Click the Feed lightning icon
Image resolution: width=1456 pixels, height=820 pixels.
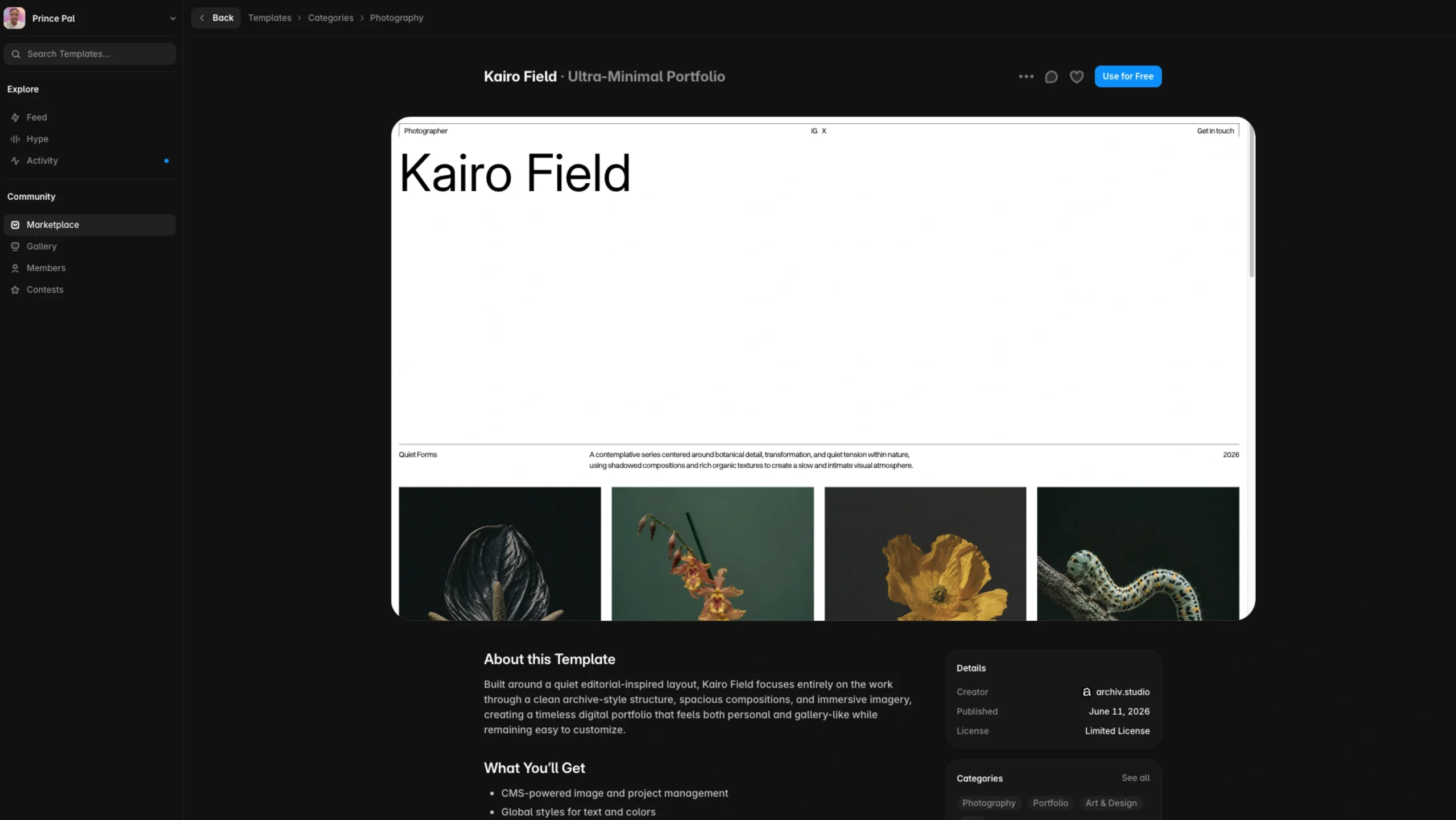coord(15,117)
